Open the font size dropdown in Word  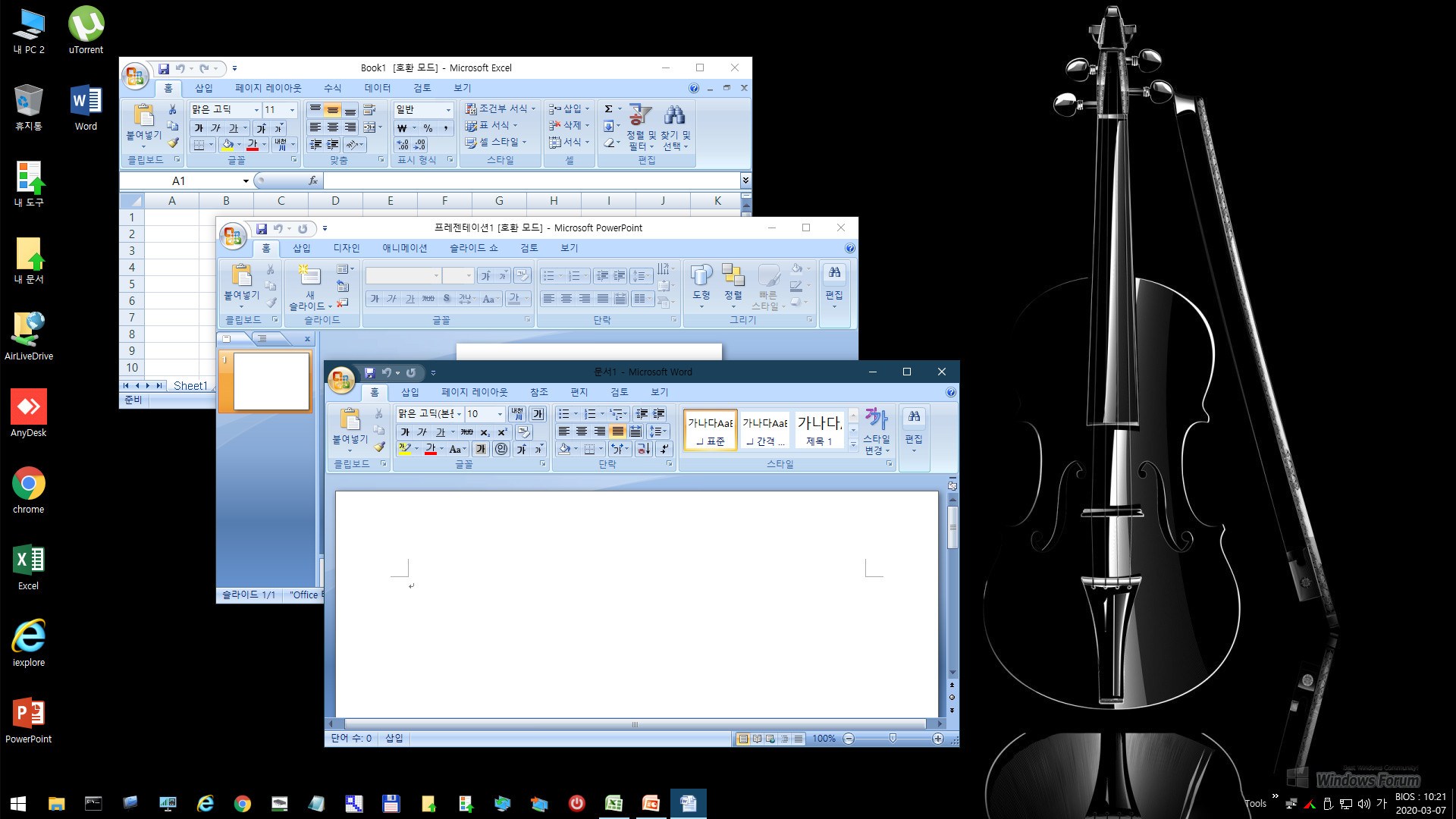[500, 413]
